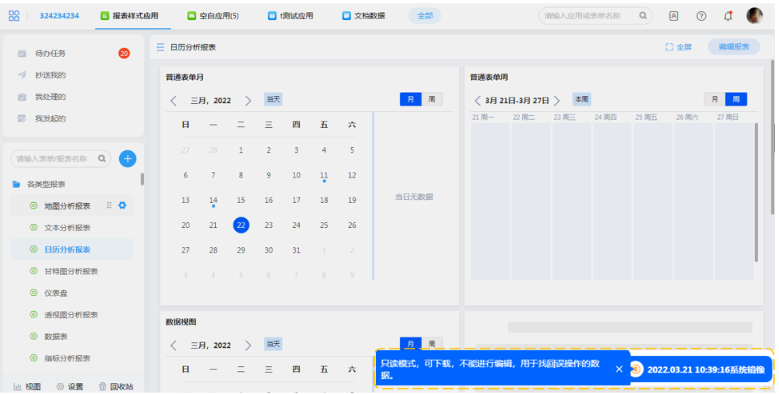The image size is (779, 394).
Task: Close the read-only mode notification
Action: point(619,369)
